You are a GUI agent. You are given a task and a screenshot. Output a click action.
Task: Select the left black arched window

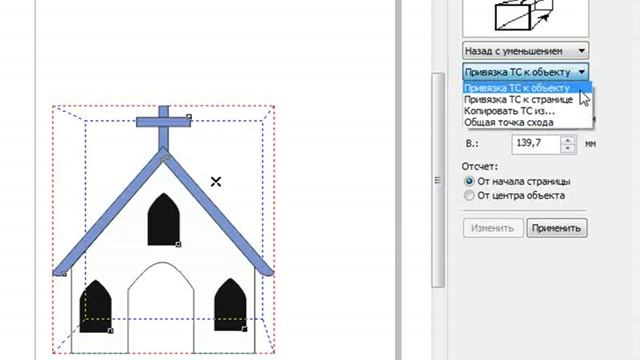click(x=96, y=306)
